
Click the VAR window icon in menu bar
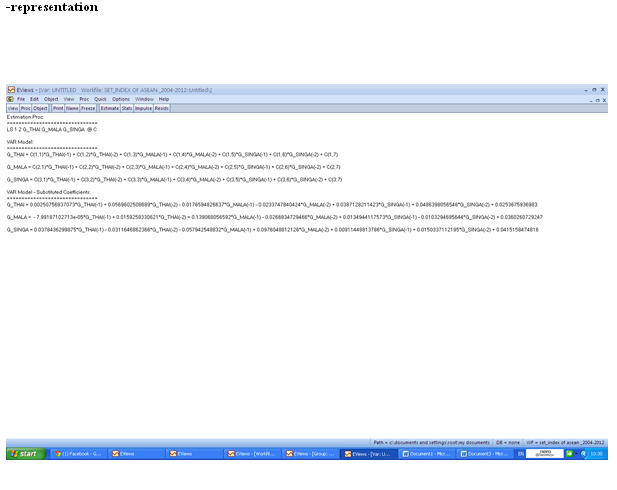(10, 99)
